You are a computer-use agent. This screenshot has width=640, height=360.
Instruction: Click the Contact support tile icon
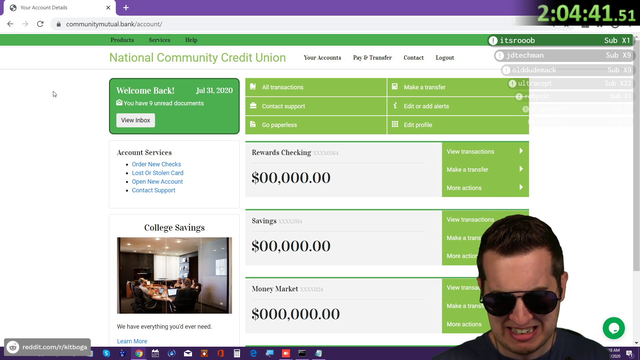pyautogui.click(x=253, y=106)
